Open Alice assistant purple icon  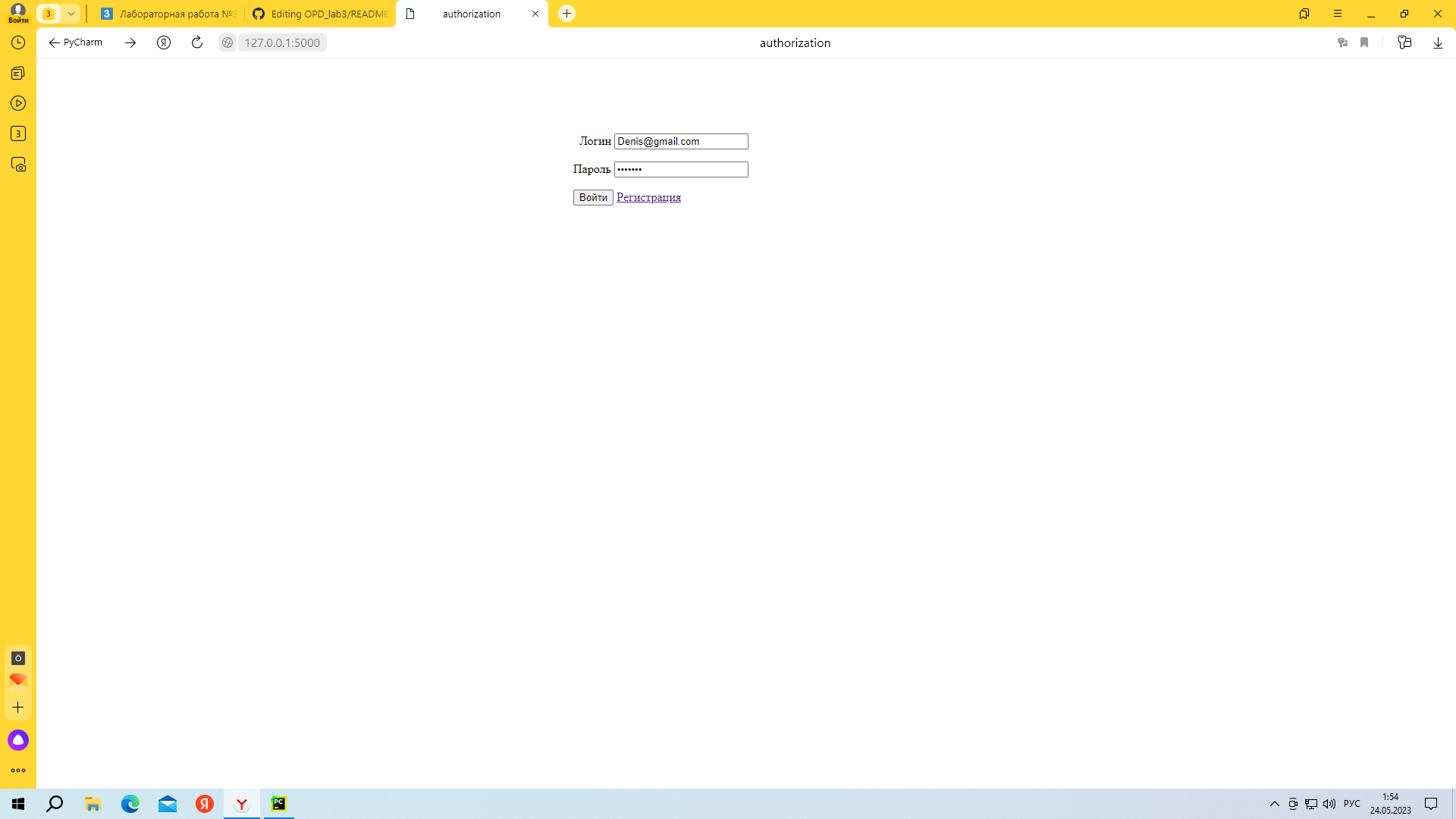coord(18,740)
